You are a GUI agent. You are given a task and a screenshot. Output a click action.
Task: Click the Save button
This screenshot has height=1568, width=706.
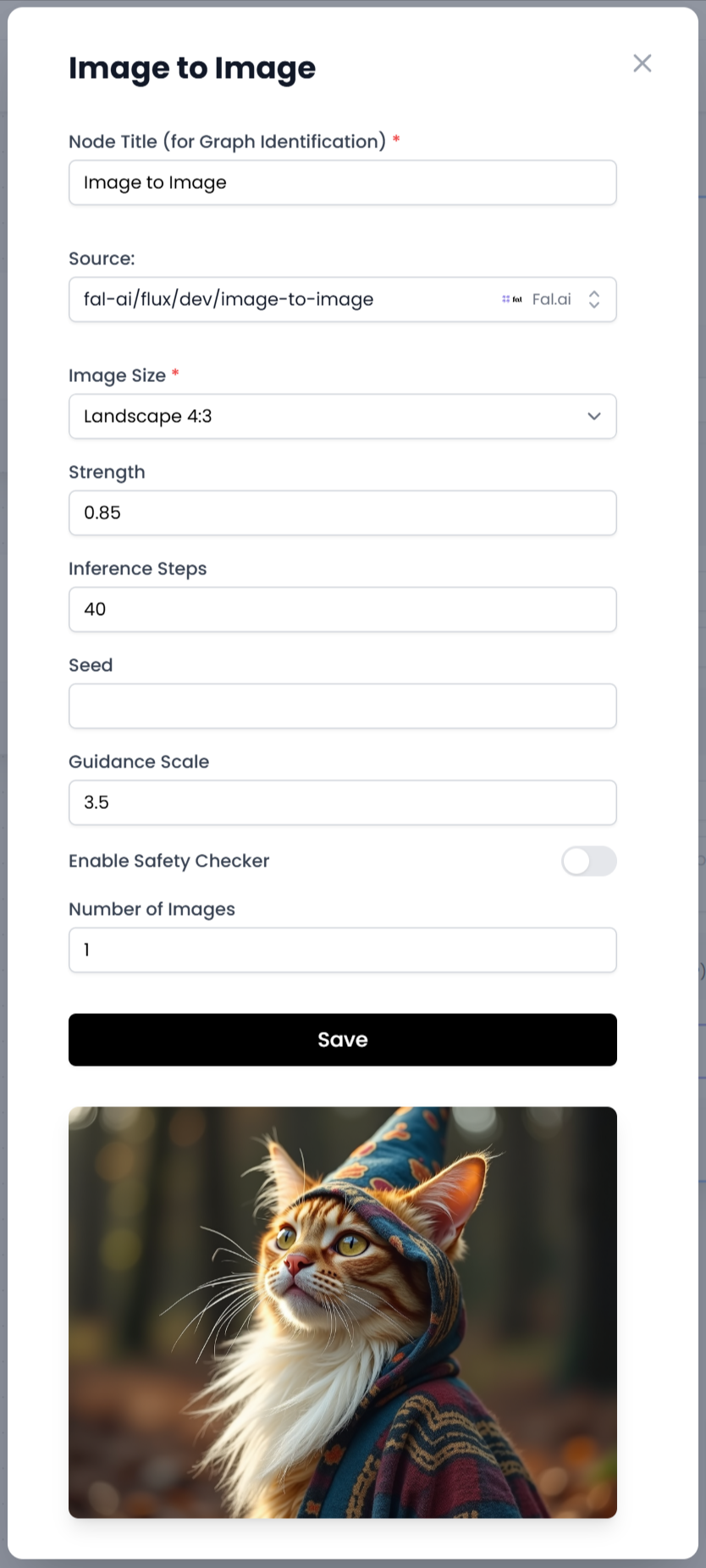[x=342, y=1039]
